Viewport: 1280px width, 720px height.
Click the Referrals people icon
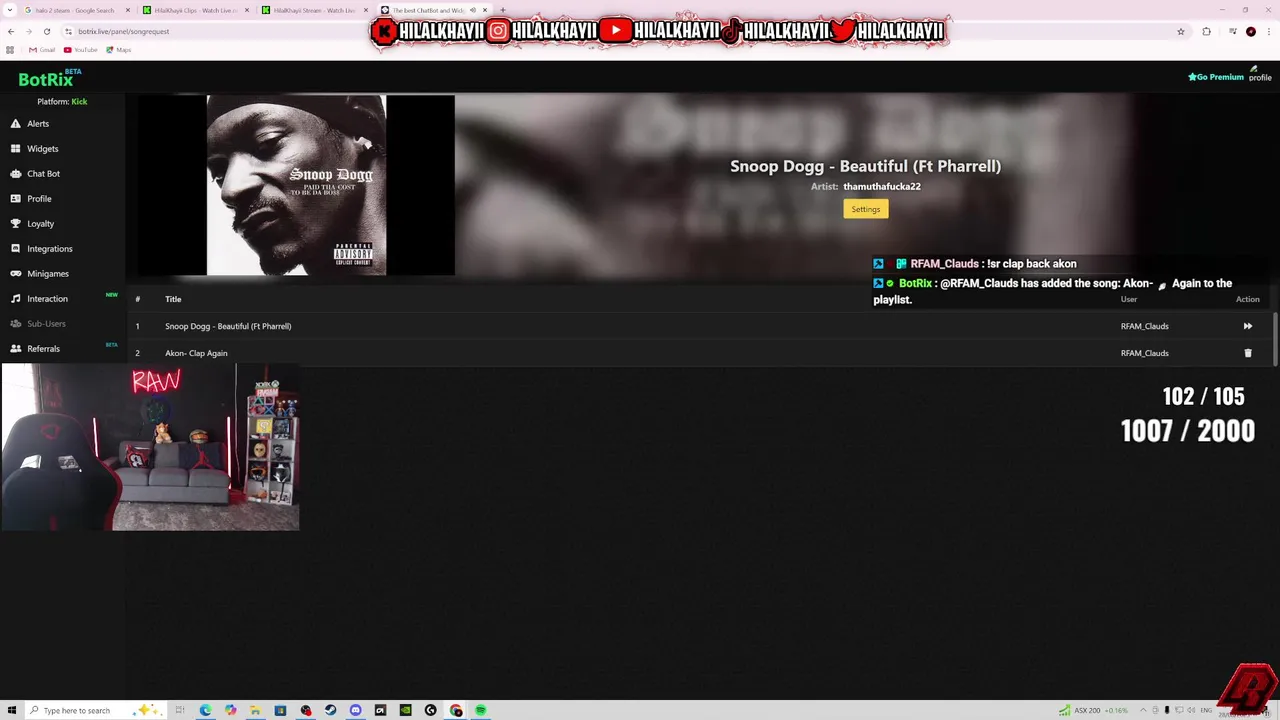tap(16, 349)
